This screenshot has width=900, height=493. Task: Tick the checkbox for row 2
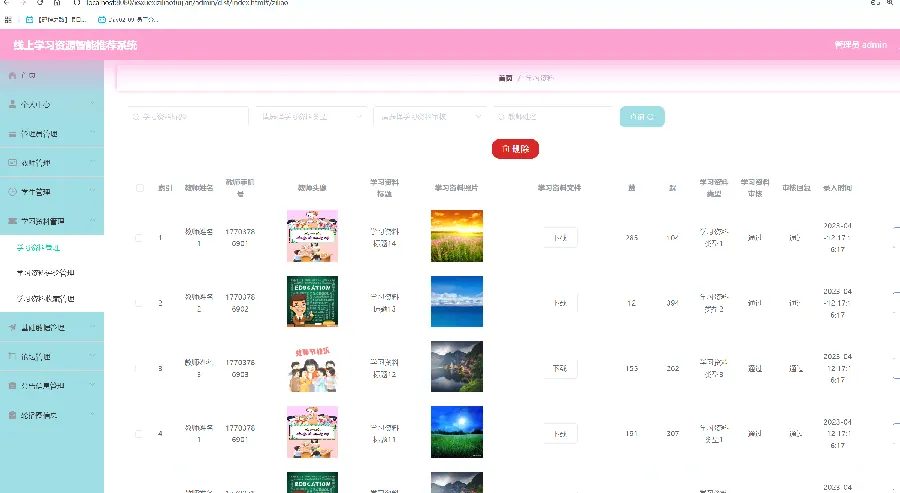(138, 303)
